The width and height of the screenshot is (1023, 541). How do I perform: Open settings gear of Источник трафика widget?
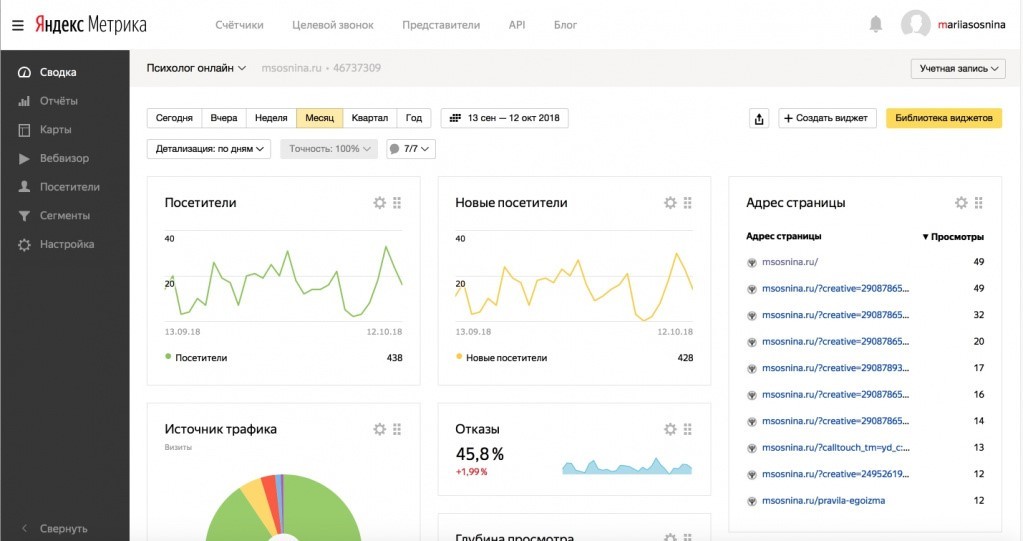point(379,429)
